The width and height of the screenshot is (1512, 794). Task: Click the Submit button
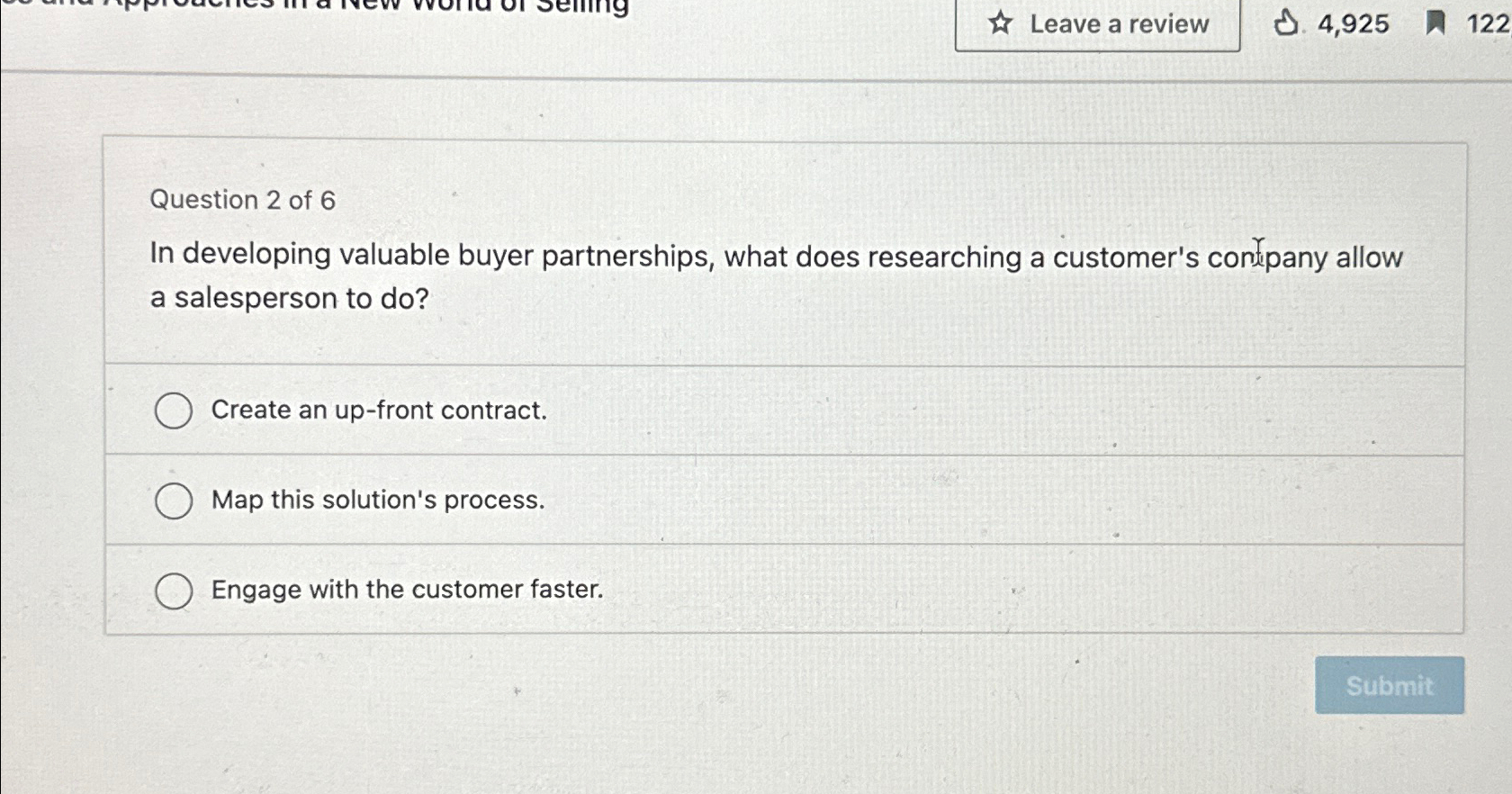click(1389, 686)
